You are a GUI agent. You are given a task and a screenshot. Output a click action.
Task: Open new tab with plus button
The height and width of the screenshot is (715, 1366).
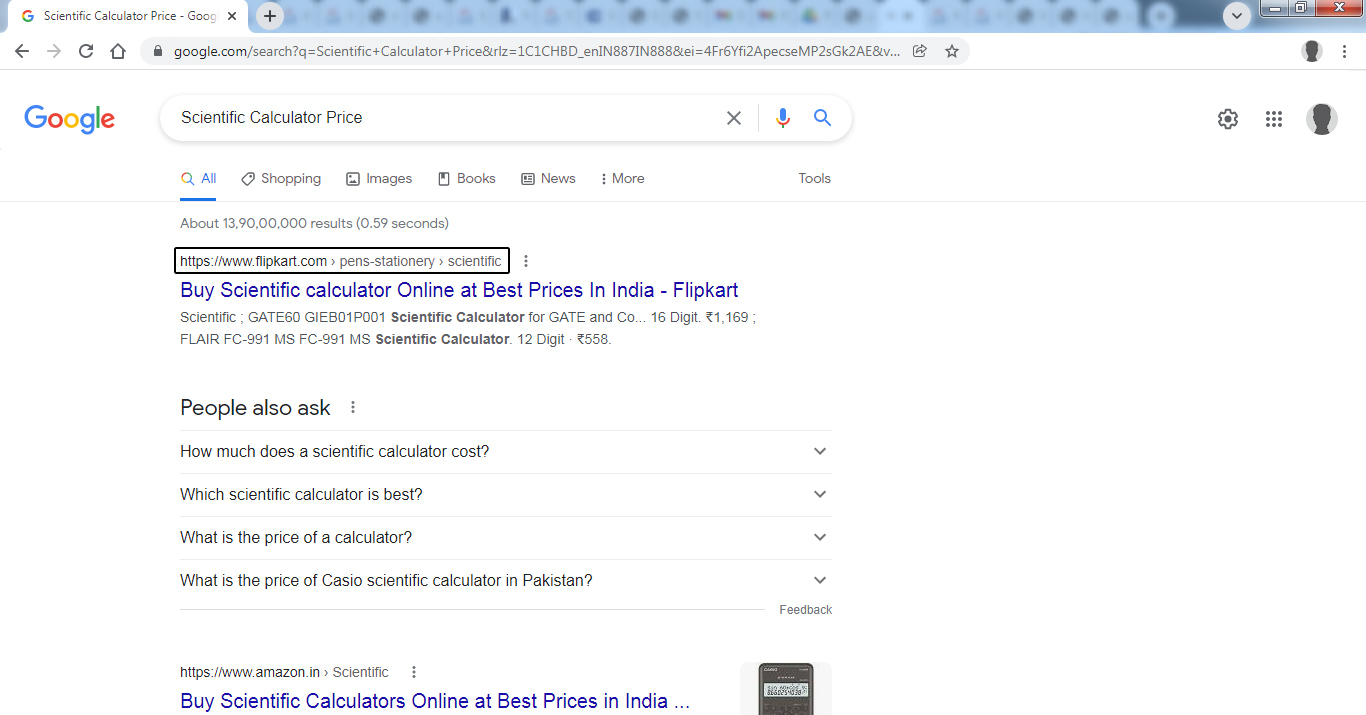(x=270, y=16)
